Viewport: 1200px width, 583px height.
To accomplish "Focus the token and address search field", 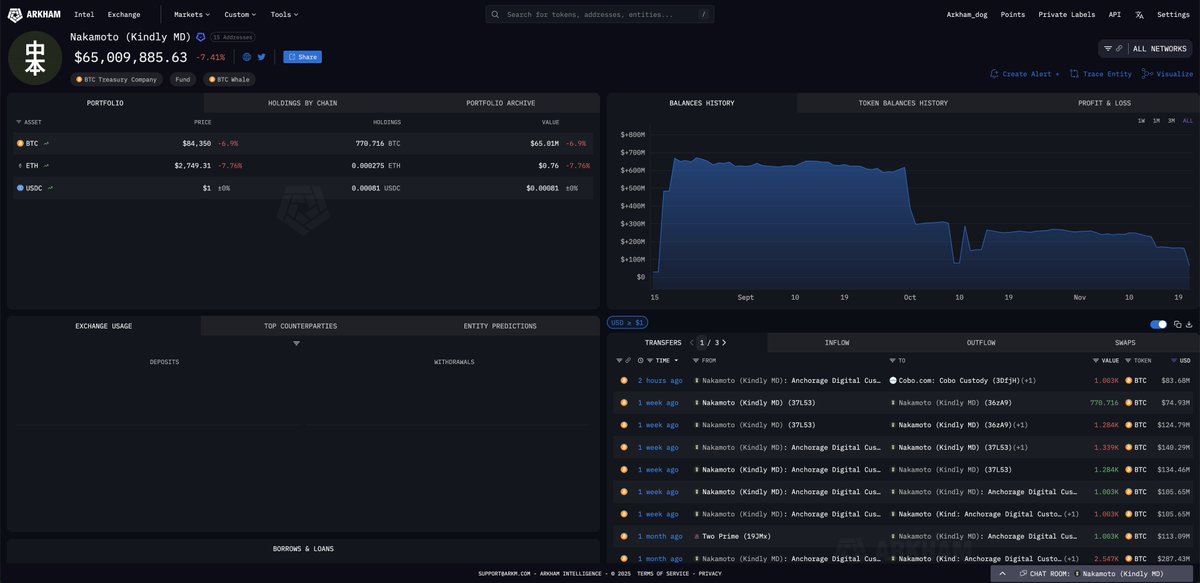I will click(x=600, y=15).
